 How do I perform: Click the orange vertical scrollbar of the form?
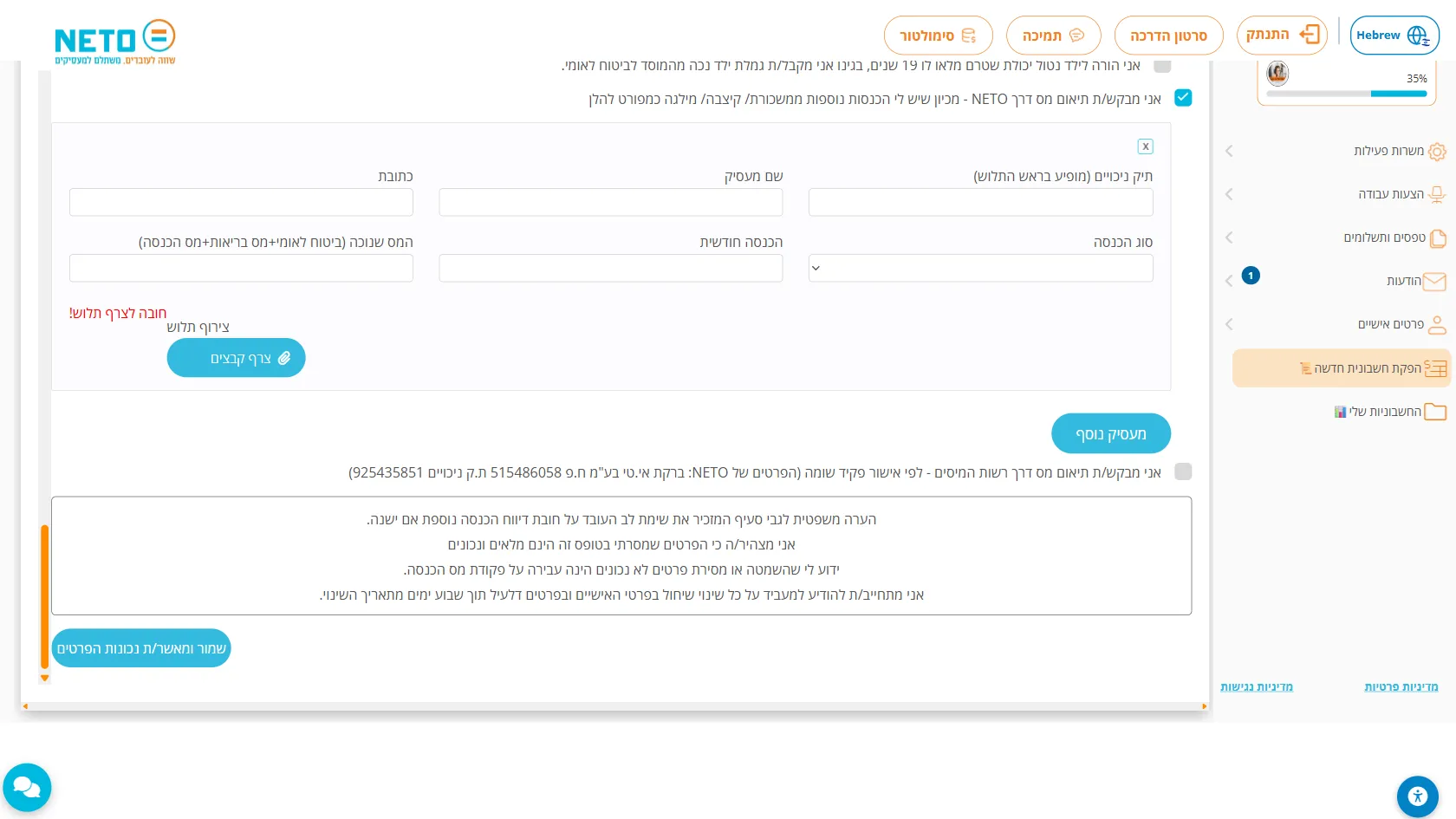click(x=44, y=597)
